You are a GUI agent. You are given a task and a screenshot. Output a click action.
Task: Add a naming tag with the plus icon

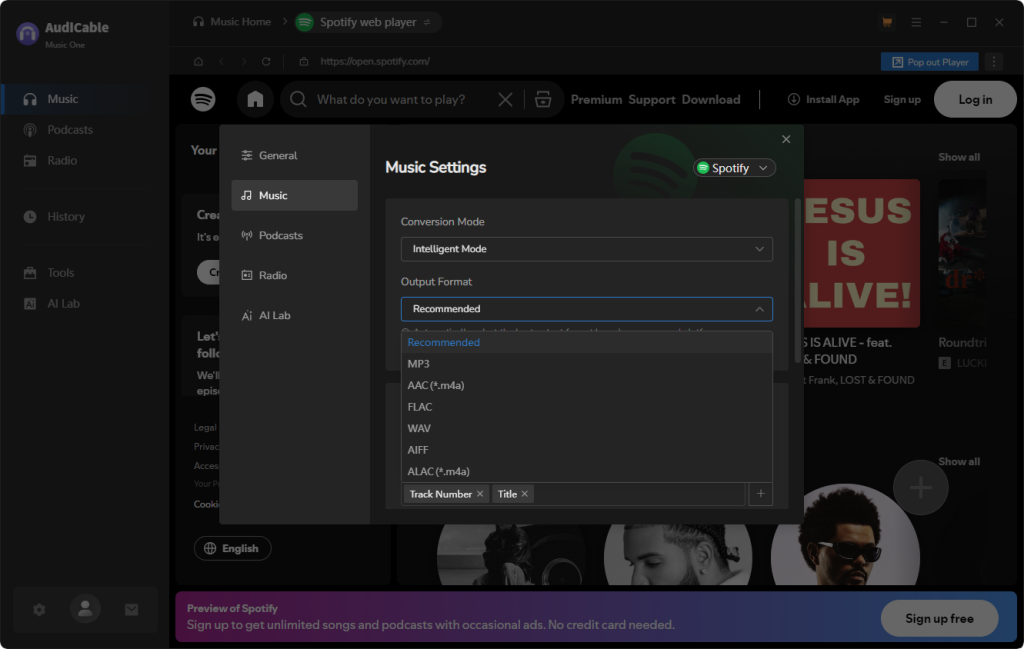760,494
